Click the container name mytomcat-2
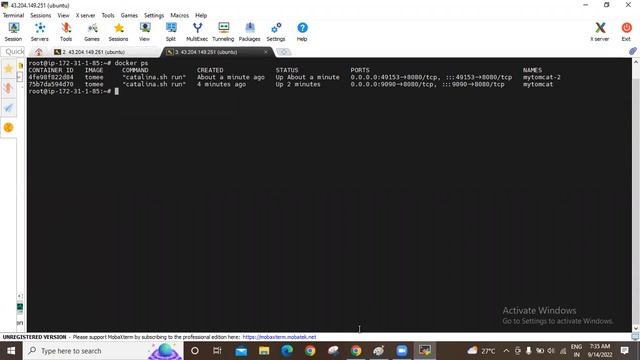Screen dimensions: 640x360 pos(542,77)
